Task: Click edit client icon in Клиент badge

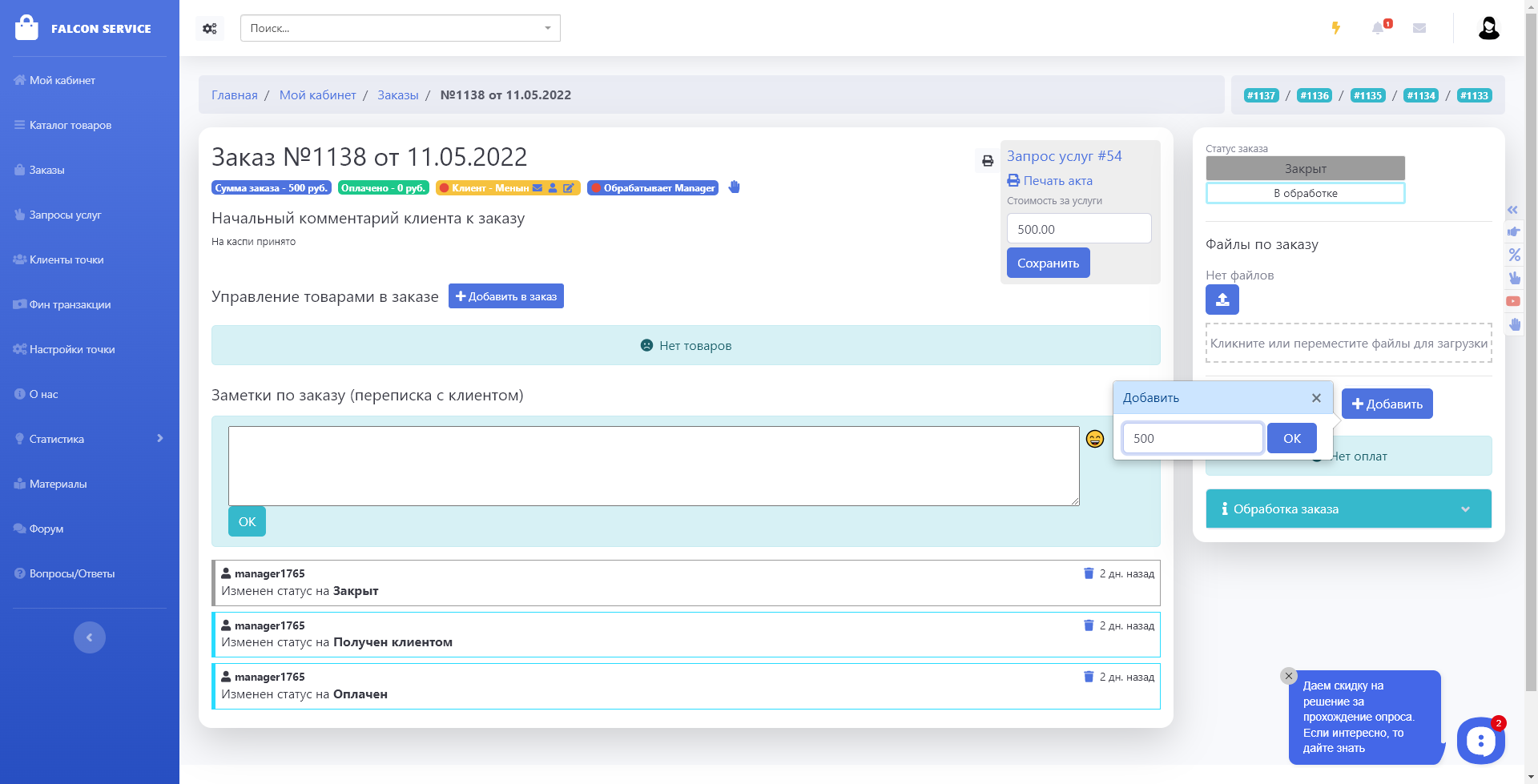Action: 568,188
